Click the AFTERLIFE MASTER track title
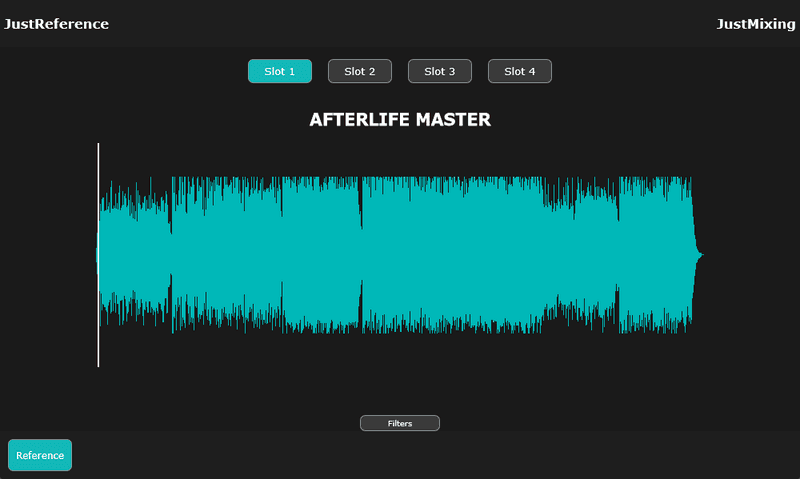 (400, 120)
